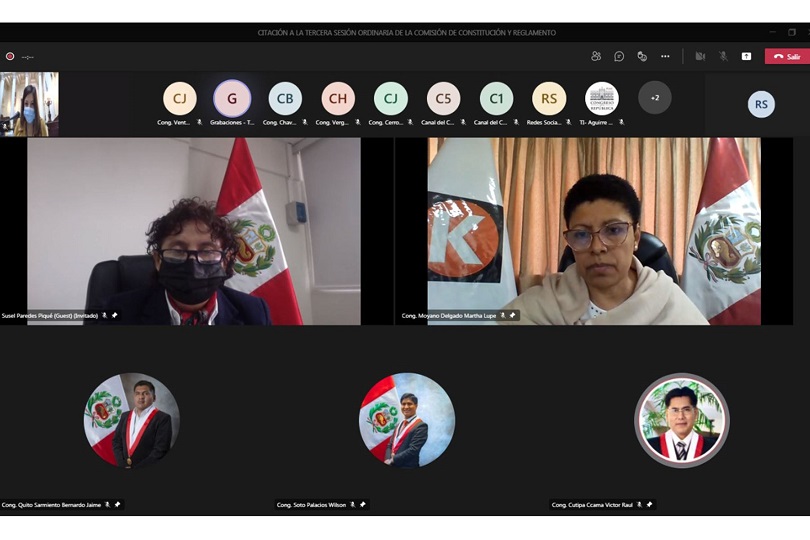Select the Grabaciones participant avatar G
The image size is (810, 540).
(x=232, y=98)
